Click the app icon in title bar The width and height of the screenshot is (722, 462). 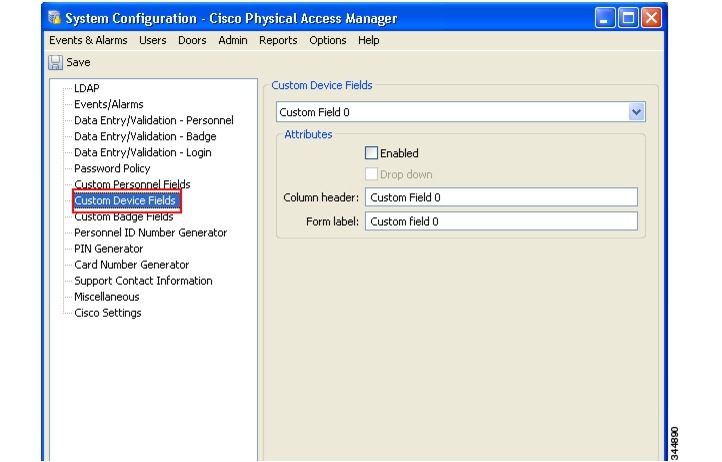[54, 18]
